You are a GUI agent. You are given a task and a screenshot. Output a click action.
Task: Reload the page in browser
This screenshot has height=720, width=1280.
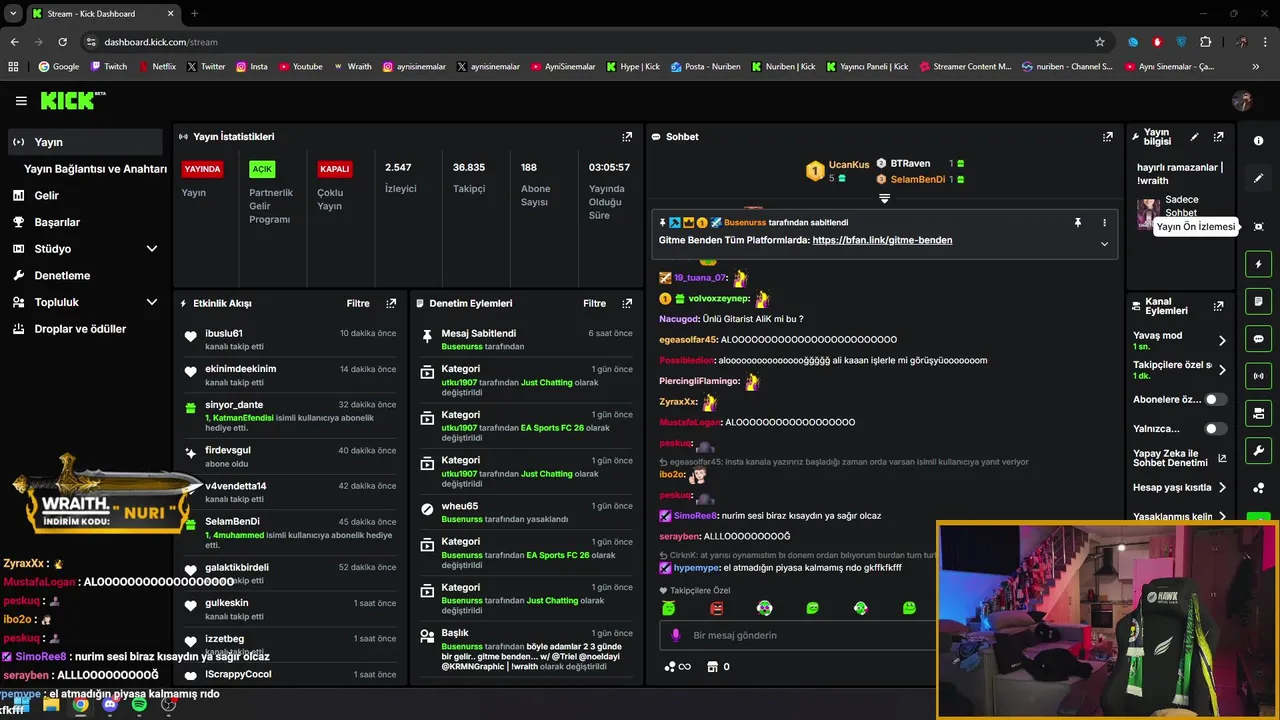[x=62, y=42]
